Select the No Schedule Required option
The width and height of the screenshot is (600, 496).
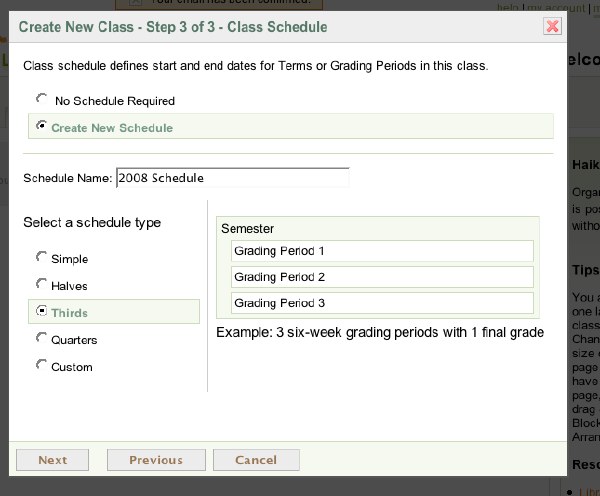pyautogui.click(x=41, y=99)
